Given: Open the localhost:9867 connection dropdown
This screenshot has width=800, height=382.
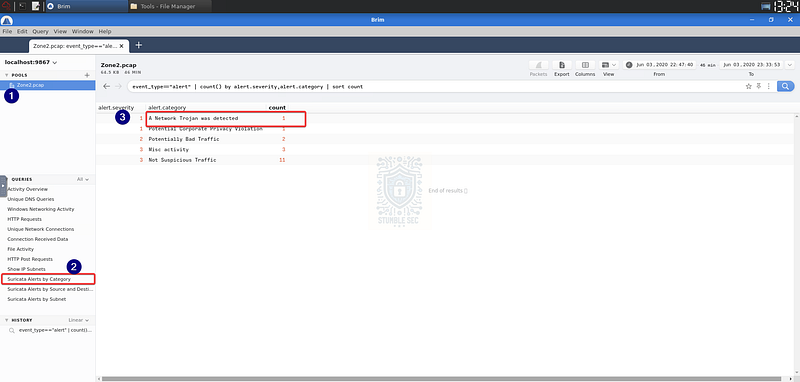Looking at the screenshot, I should [x=31, y=62].
